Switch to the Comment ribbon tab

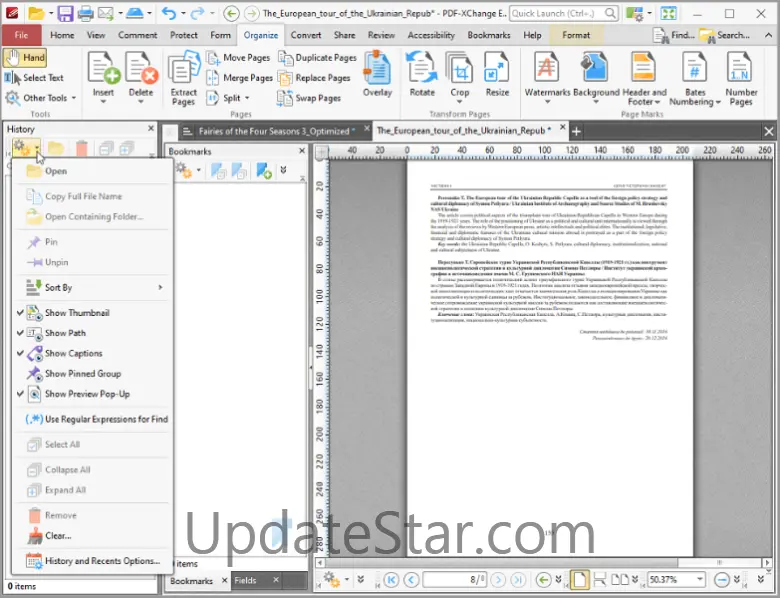point(137,35)
